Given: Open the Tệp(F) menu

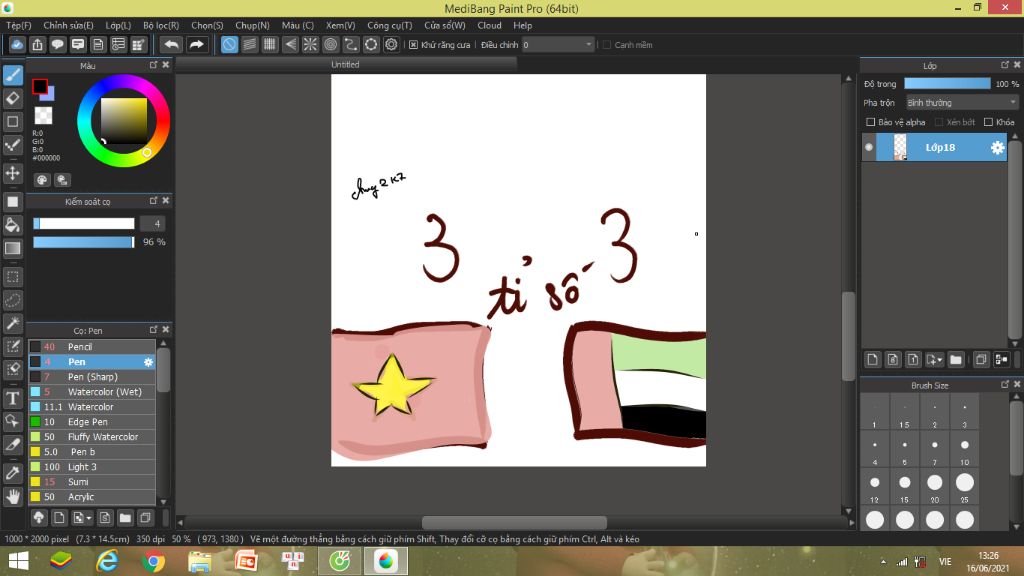Looking at the screenshot, I should pos(19,25).
